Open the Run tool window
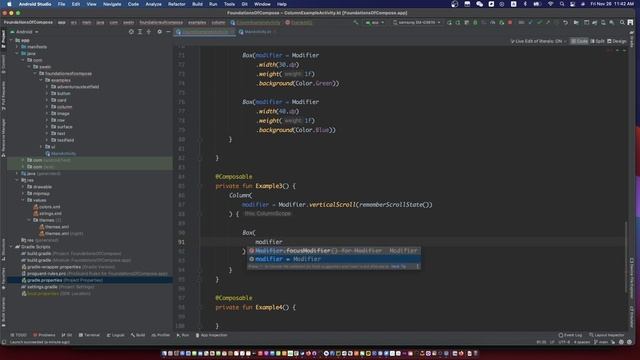Viewport: 640px width, 360px height. coord(183,335)
